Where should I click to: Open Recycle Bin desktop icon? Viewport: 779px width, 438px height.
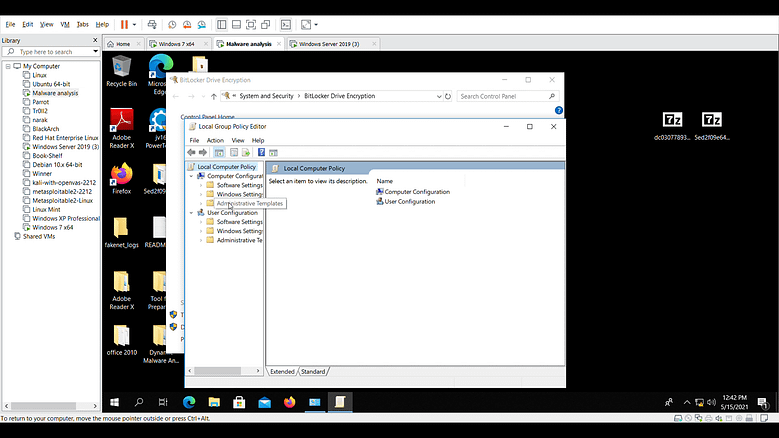pyautogui.click(x=121, y=71)
